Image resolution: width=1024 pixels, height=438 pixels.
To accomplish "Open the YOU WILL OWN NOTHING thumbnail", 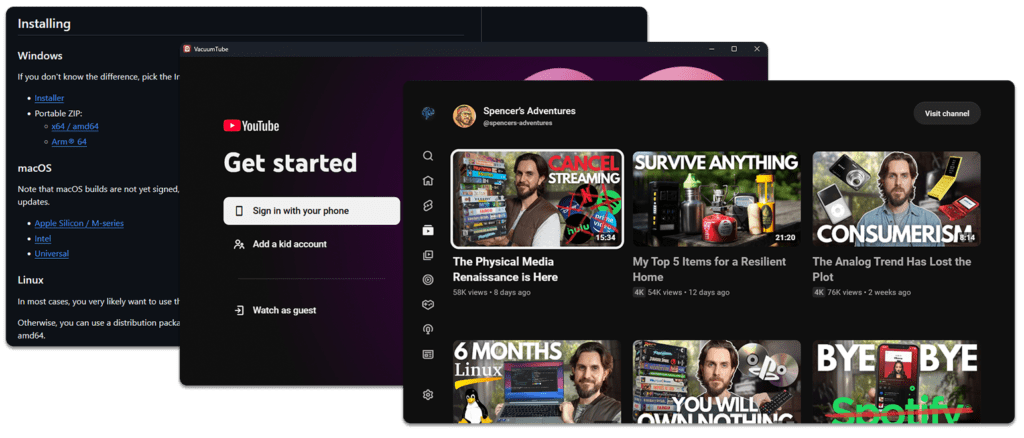I will [716, 381].
